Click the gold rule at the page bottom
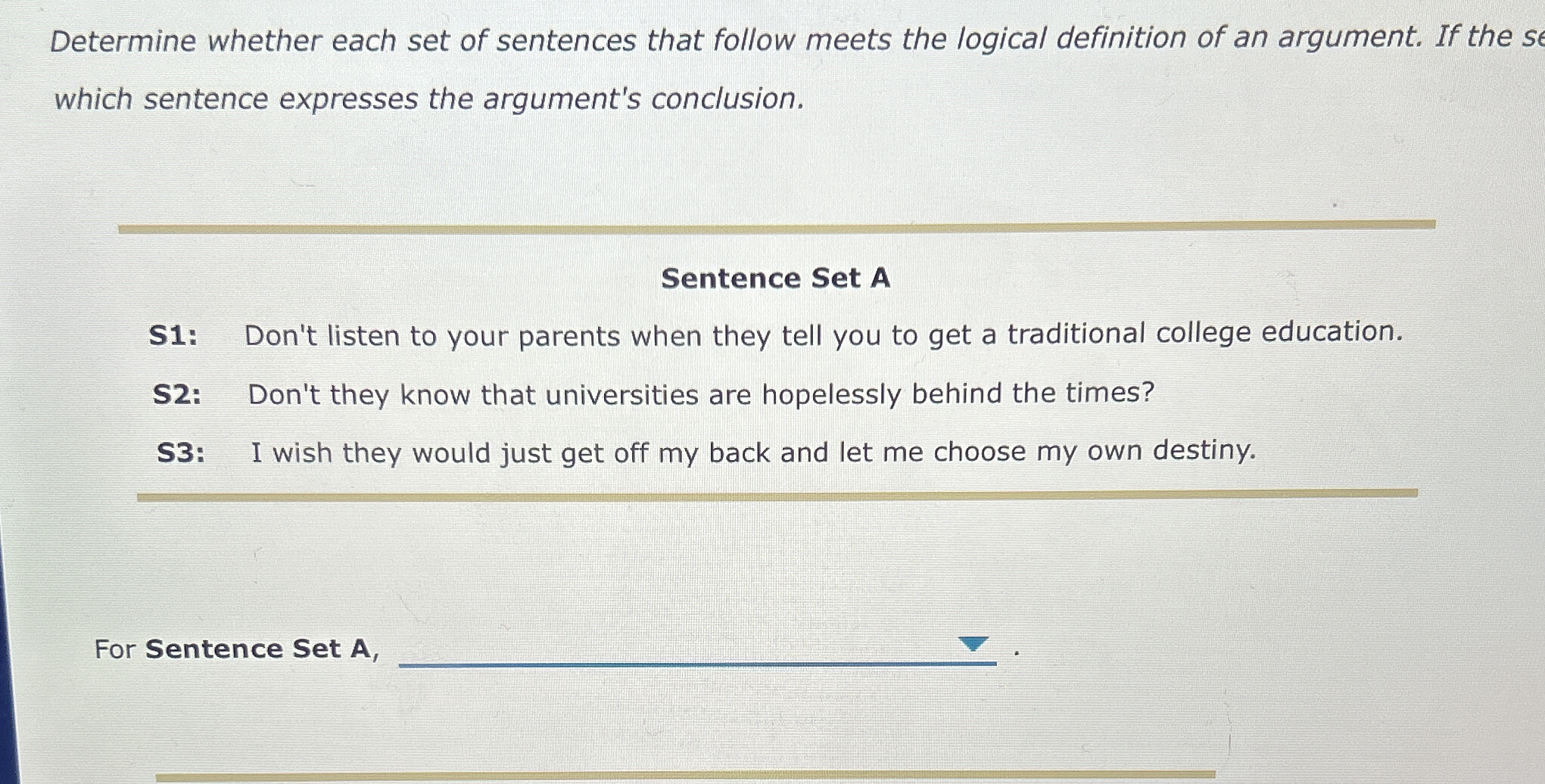 685,776
